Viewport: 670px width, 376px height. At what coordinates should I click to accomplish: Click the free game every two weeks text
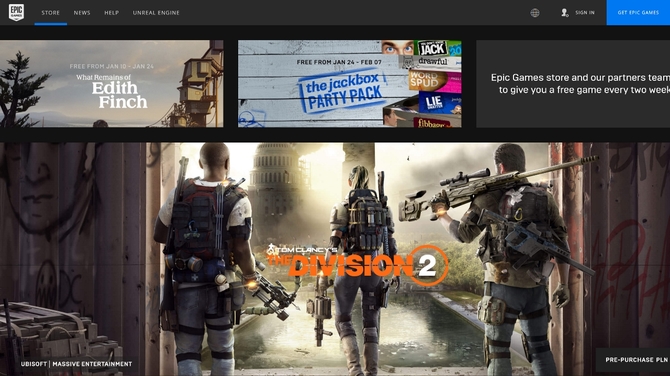pos(580,84)
